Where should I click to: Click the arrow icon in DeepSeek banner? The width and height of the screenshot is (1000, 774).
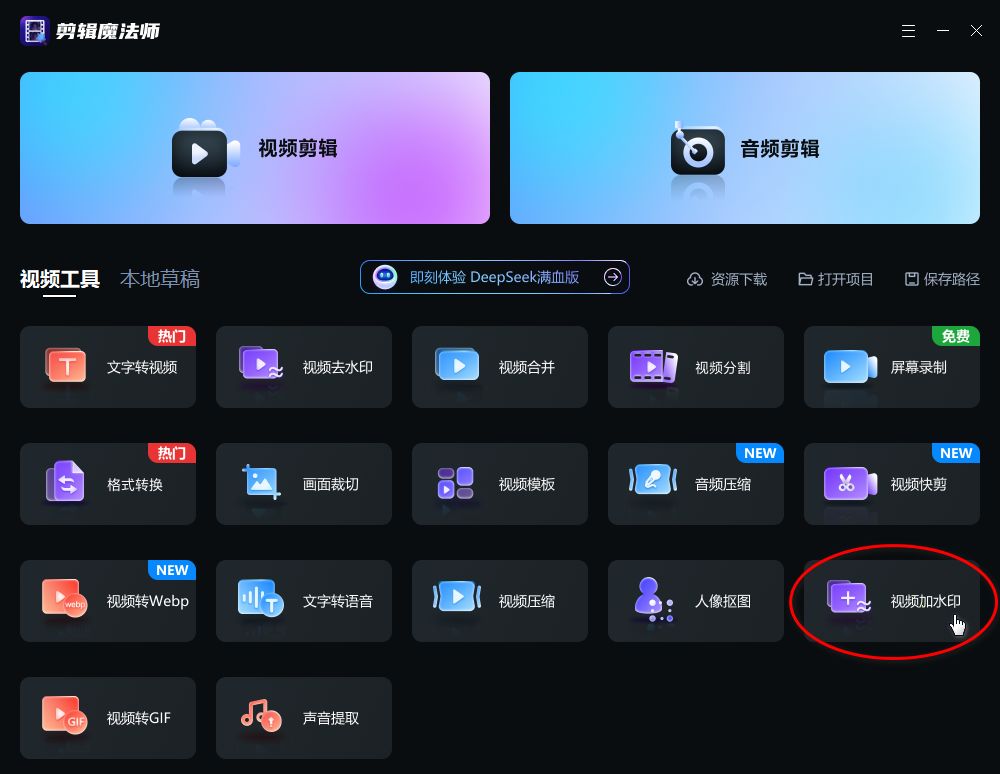pyautogui.click(x=612, y=277)
